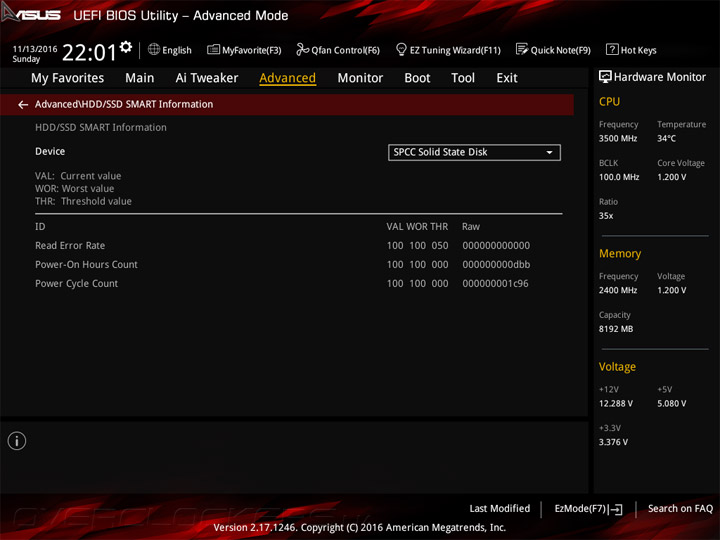Click the settings gear next to the clock

(126, 47)
